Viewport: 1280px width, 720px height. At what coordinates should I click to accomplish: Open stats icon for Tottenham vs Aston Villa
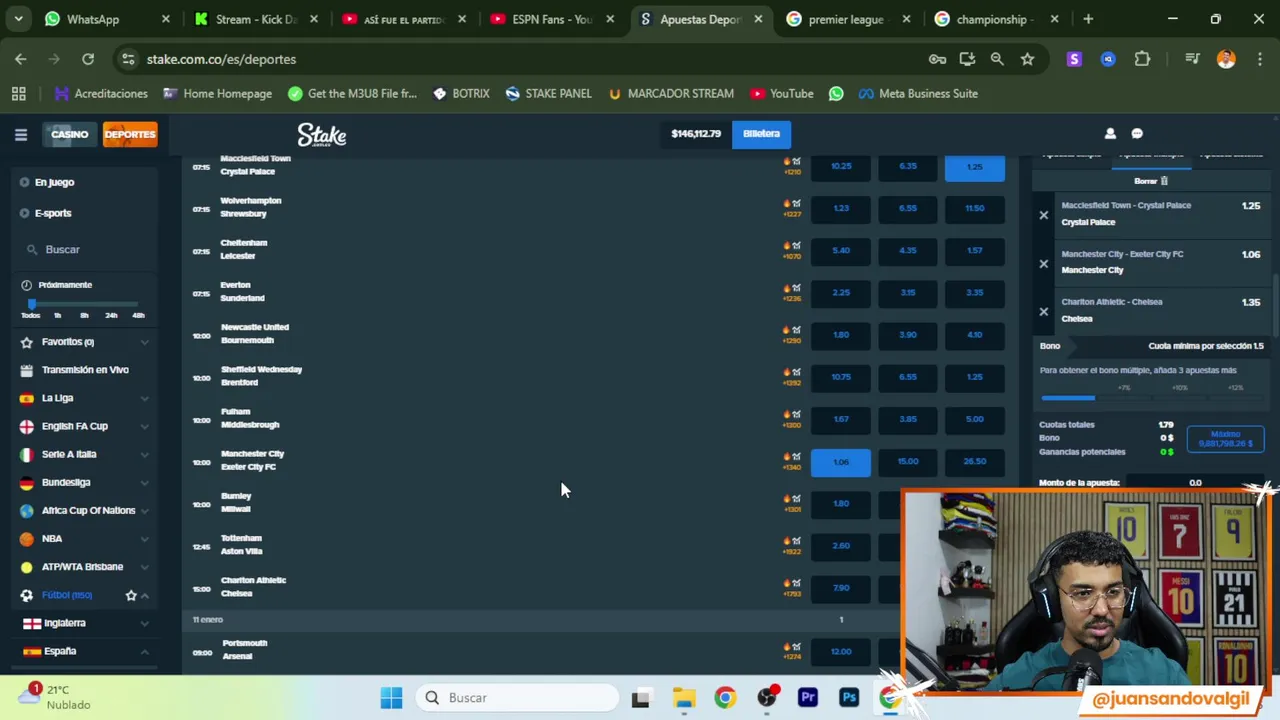tap(796, 540)
